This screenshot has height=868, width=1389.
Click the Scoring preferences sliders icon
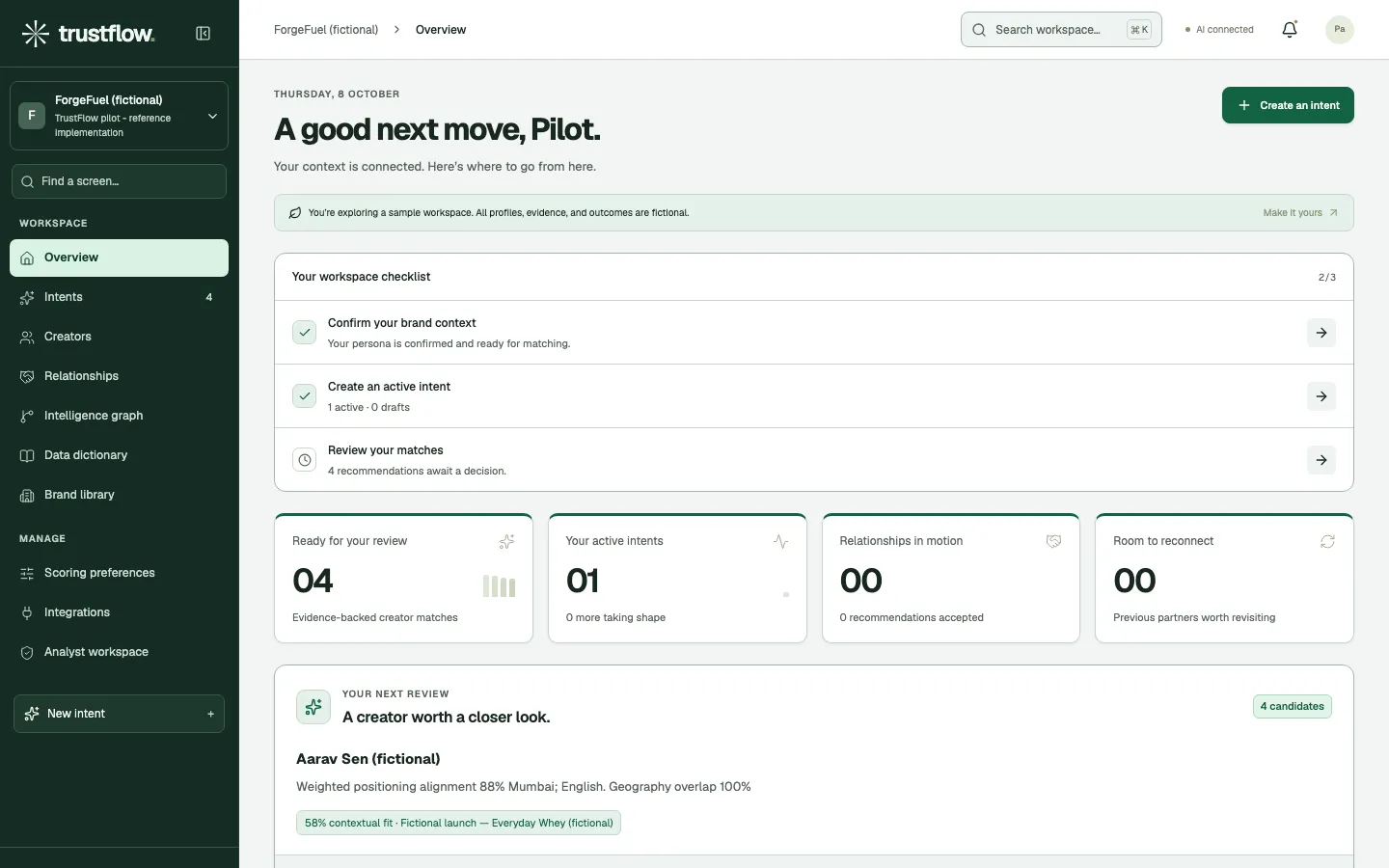[27, 574]
